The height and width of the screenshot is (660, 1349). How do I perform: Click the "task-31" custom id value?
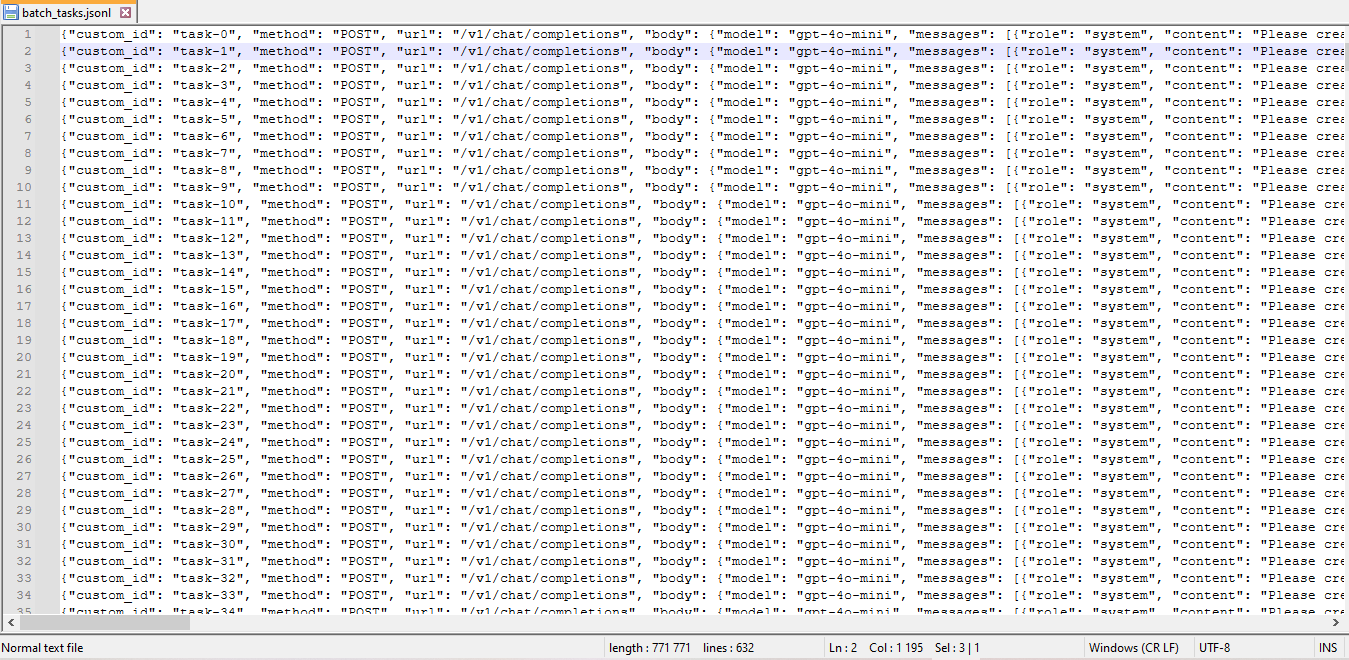coord(208,561)
